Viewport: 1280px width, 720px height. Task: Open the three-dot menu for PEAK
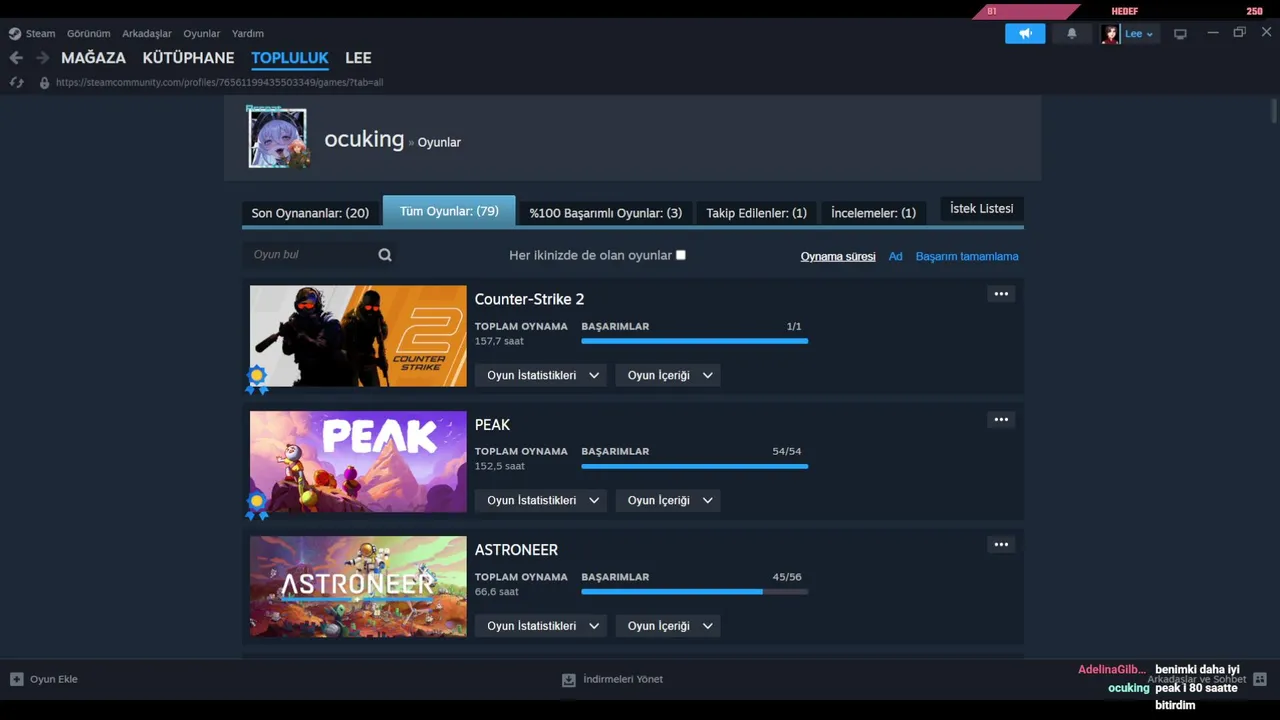[x=1001, y=419]
